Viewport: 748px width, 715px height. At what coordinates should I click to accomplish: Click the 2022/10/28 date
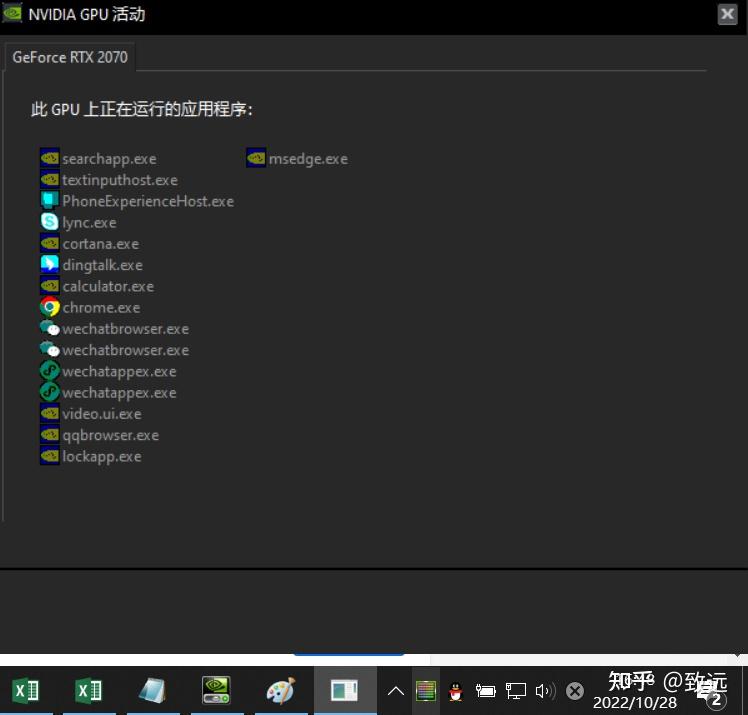coord(634,702)
